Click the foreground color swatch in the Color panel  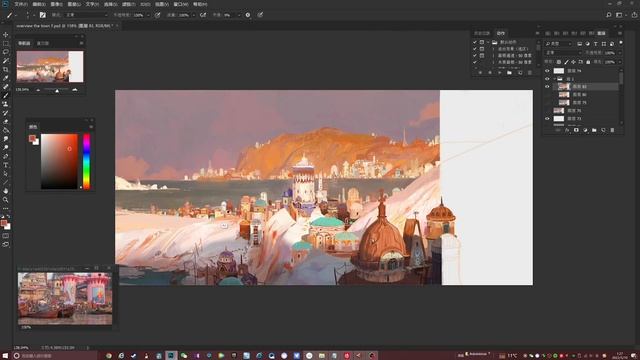tap(32, 139)
